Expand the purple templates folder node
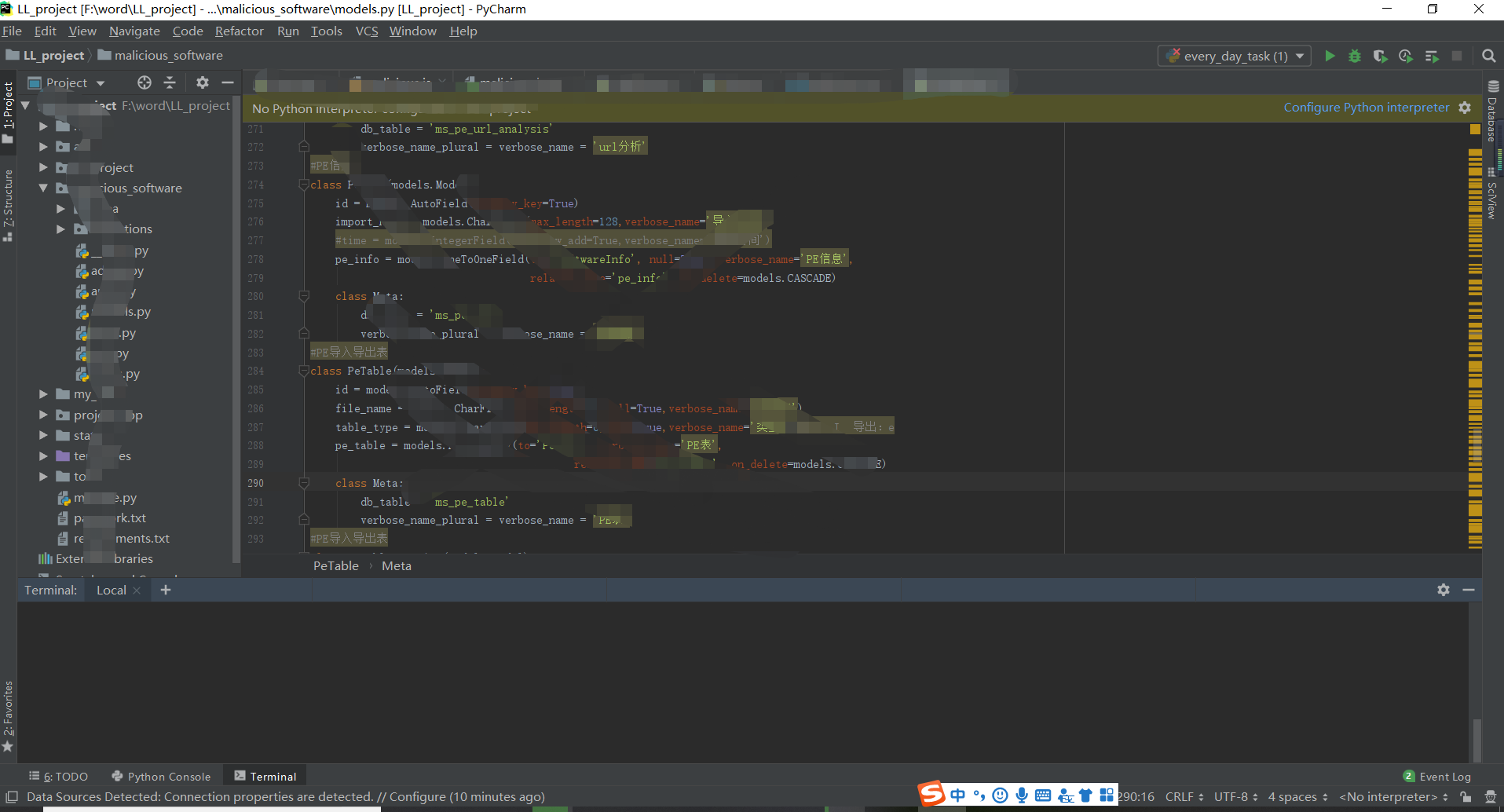Screen dimensions: 1504x812 pyautogui.click(x=43, y=455)
